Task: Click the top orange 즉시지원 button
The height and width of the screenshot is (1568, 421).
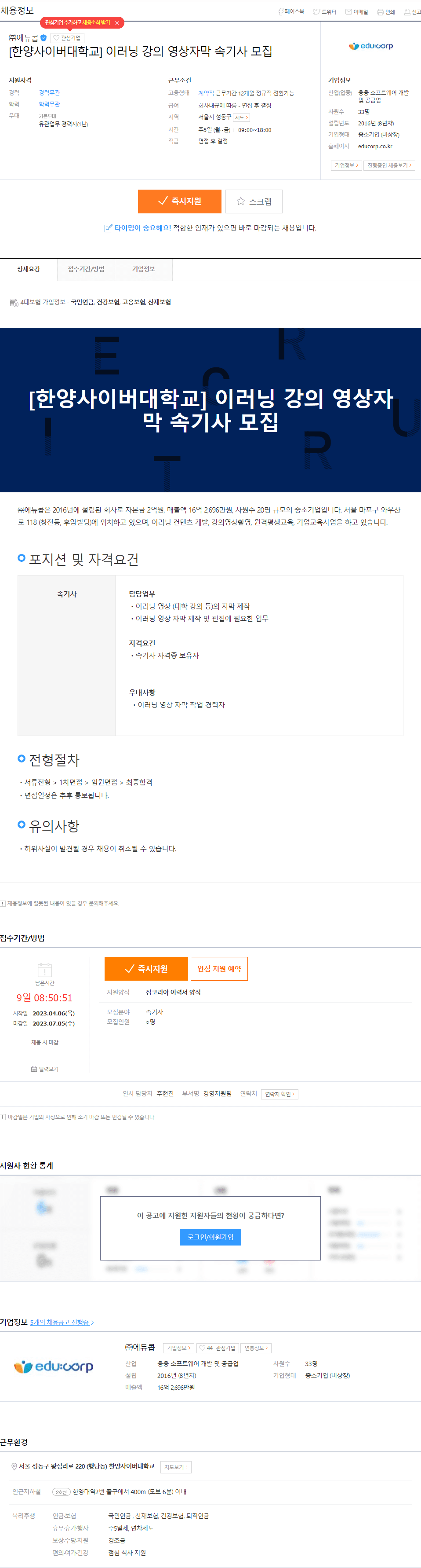Action: pos(179,201)
